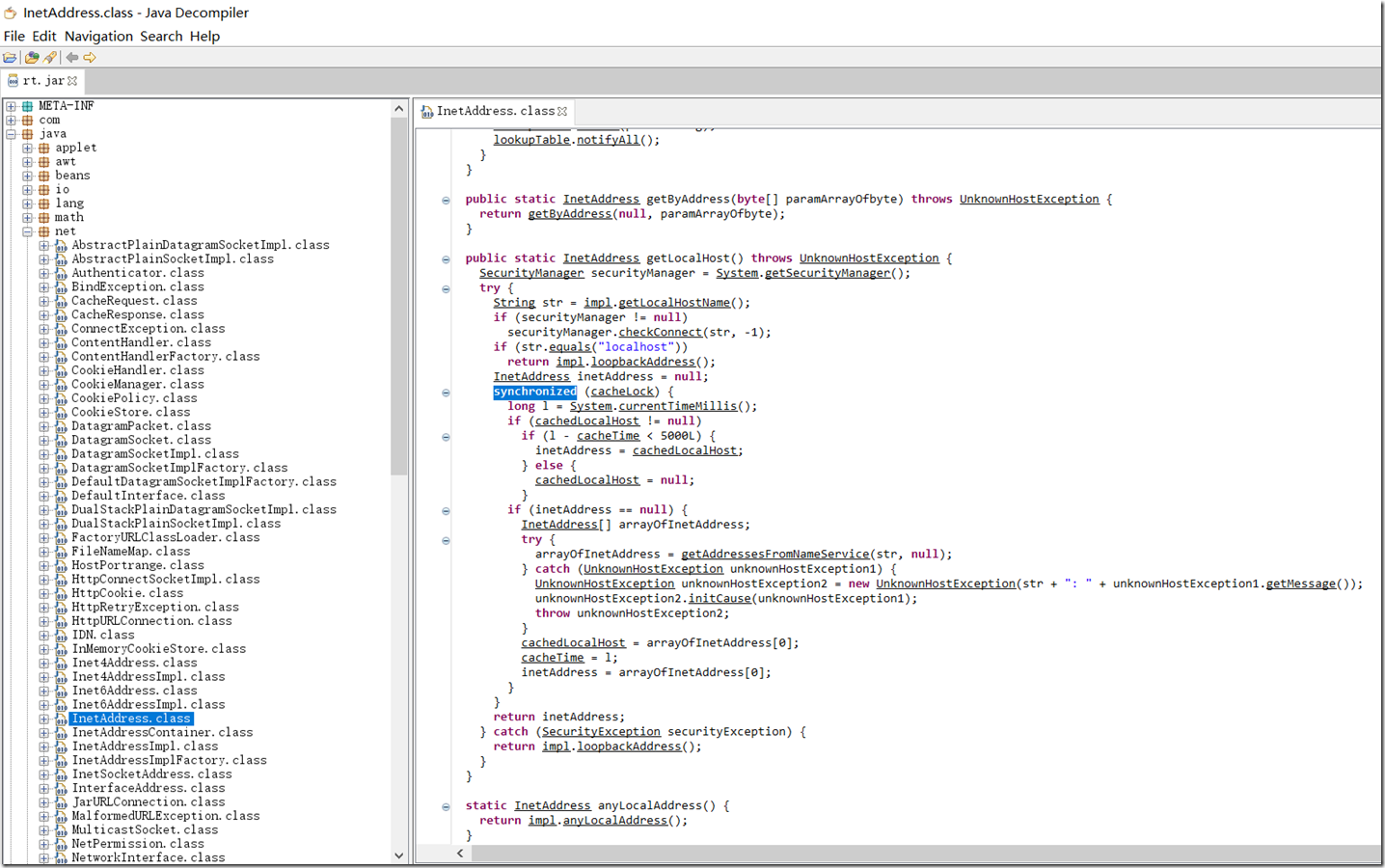Select the META-INF package icon
This screenshot has width=1385, height=868.
pos(28,106)
